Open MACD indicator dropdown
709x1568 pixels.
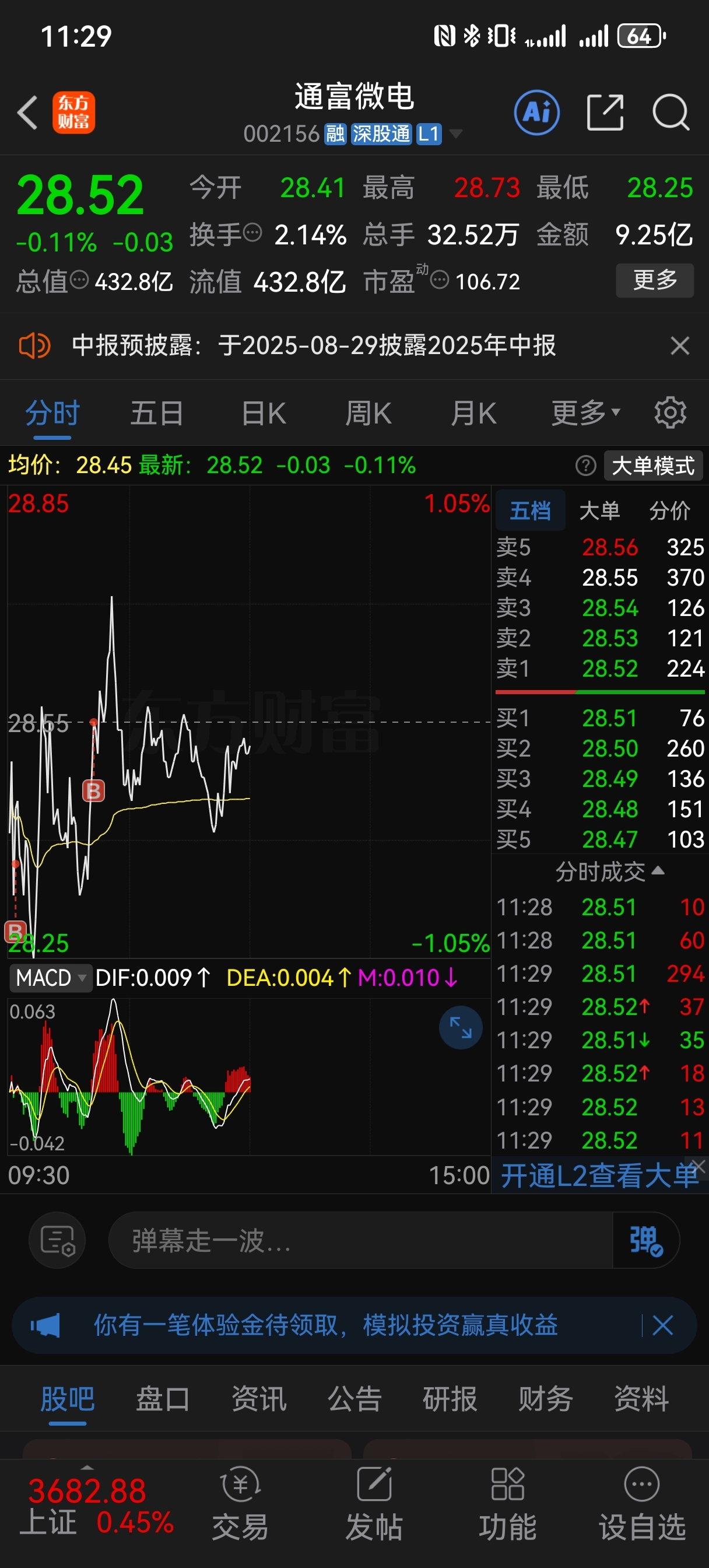[x=50, y=978]
